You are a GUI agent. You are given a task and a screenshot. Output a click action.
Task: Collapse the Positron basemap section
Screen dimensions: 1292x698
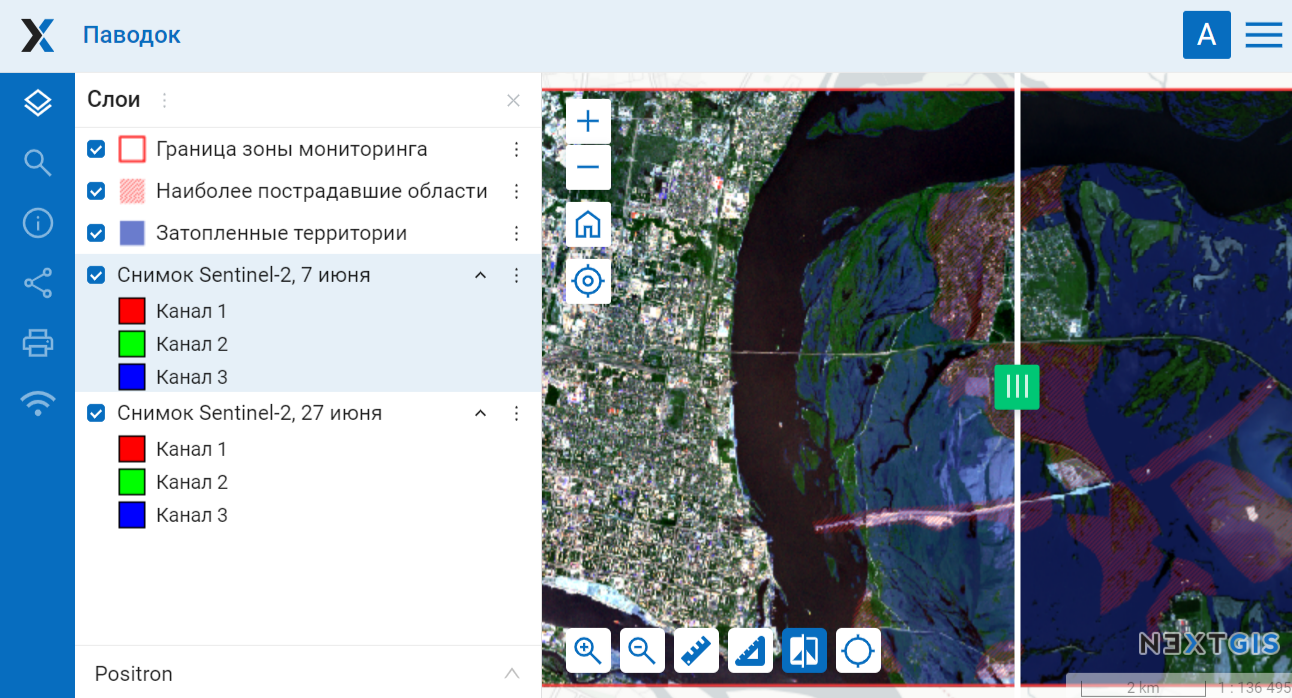[x=511, y=673]
